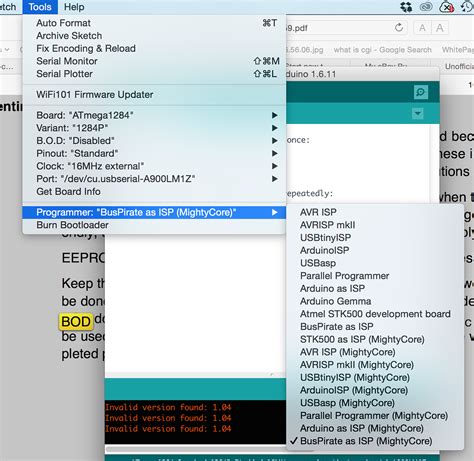Select USBasp programmer
Screen dimensions: 474x461
pyautogui.click(x=375, y=263)
